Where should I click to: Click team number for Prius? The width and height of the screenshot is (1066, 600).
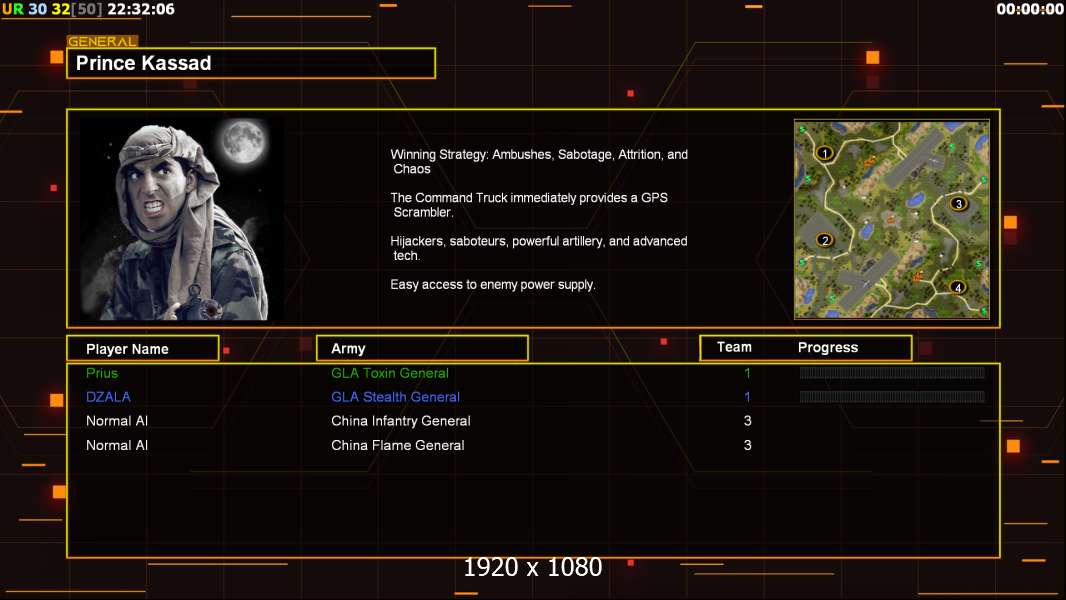point(747,373)
